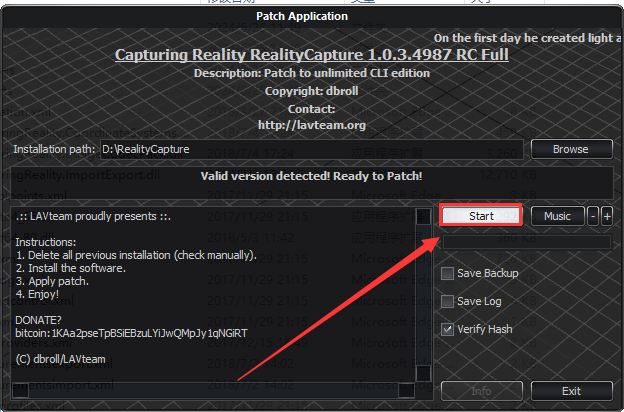Click the '2. Install the software.' line
The width and height of the screenshot is (624, 412).
[71, 268]
